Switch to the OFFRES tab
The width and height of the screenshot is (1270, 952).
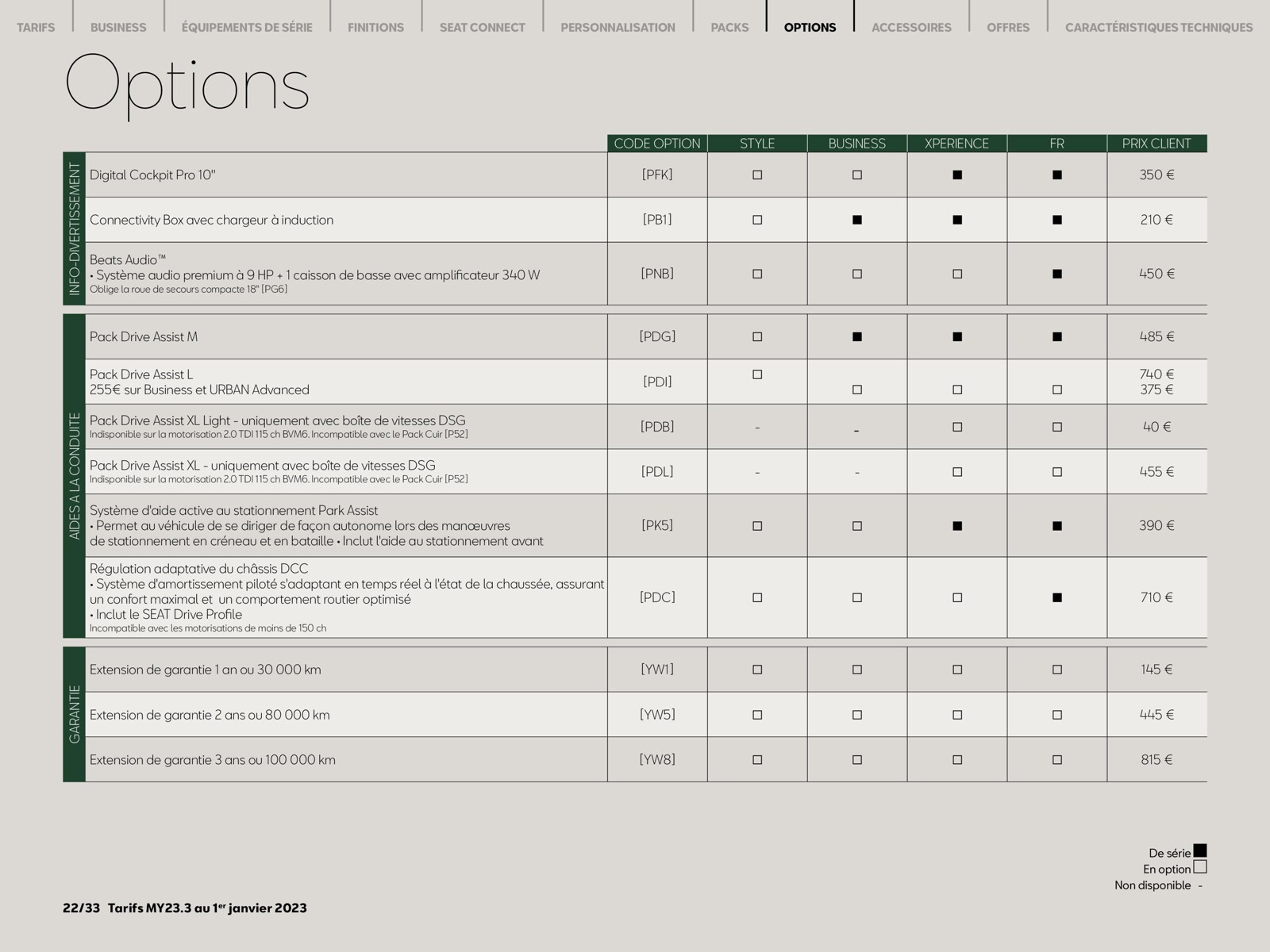1008,27
